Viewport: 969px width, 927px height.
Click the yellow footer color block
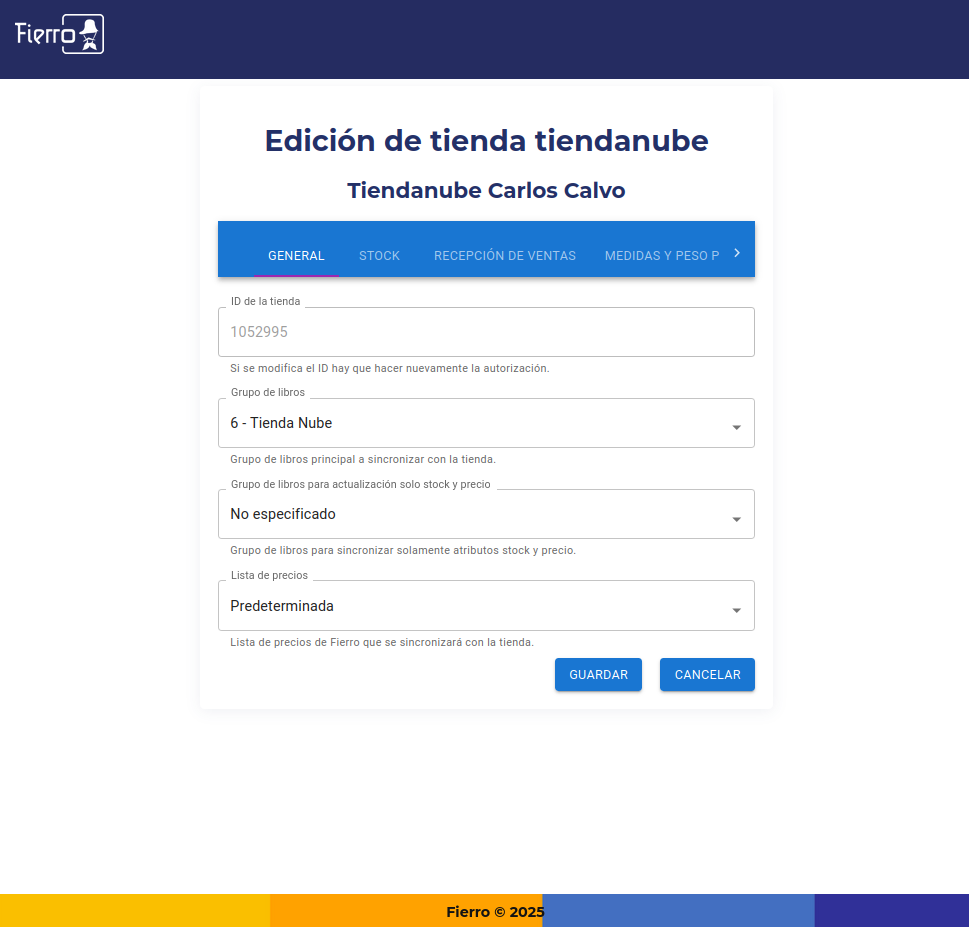pyautogui.click(x=134, y=910)
